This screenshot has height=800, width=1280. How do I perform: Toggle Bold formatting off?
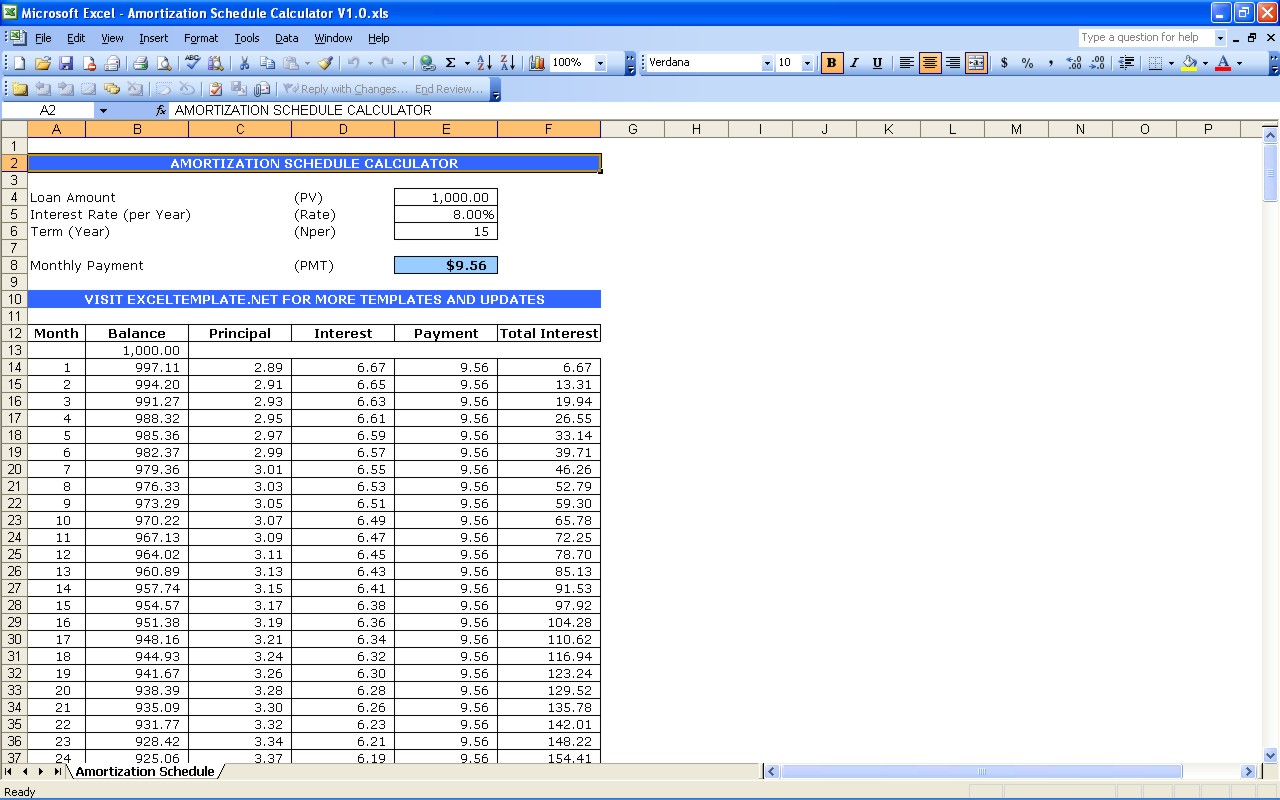pyautogui.click(x=831, y=63)
